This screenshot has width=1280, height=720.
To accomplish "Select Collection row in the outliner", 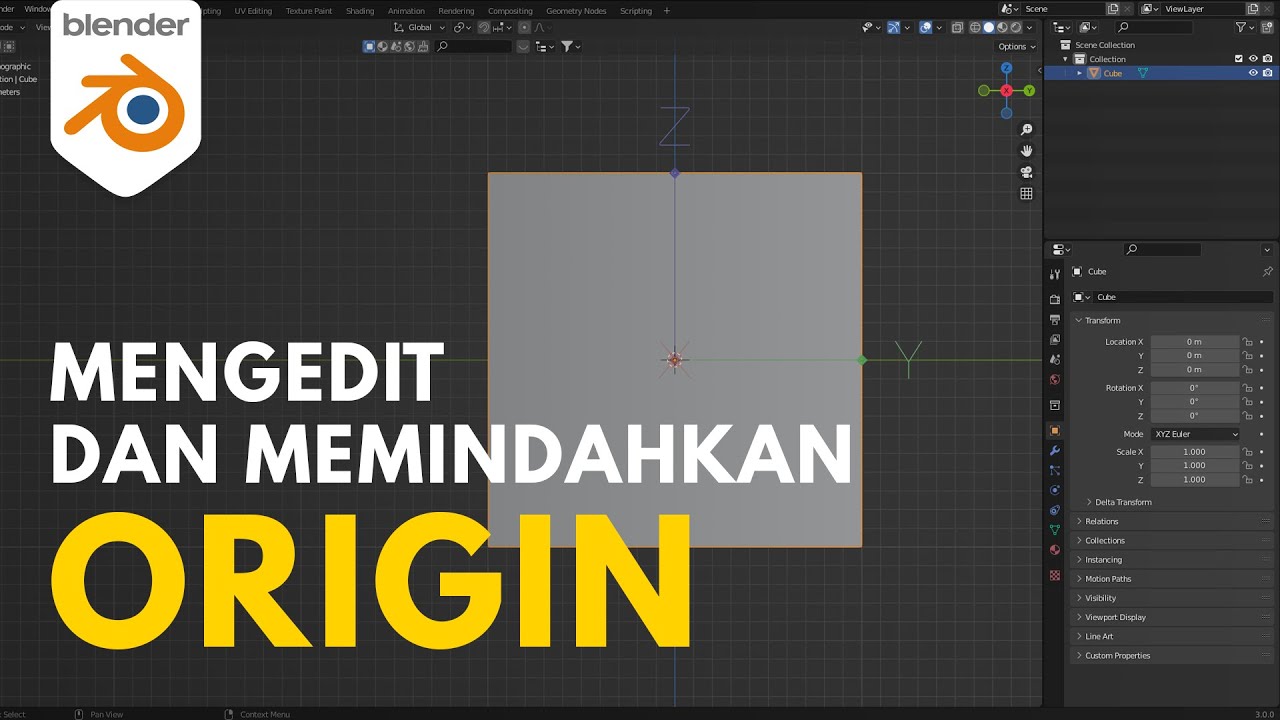I will (x=1107, y=59).
